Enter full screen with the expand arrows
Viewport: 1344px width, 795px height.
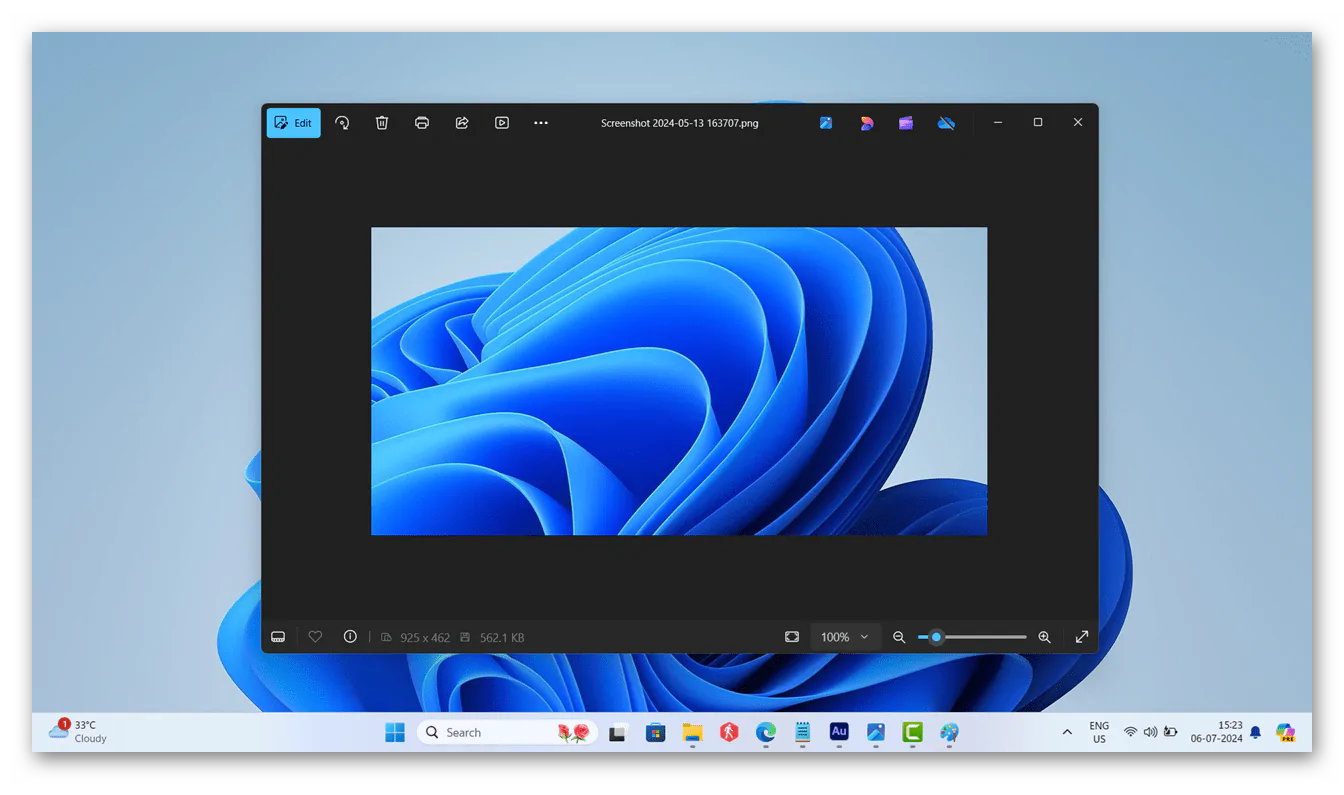[x=1081, y=637]
